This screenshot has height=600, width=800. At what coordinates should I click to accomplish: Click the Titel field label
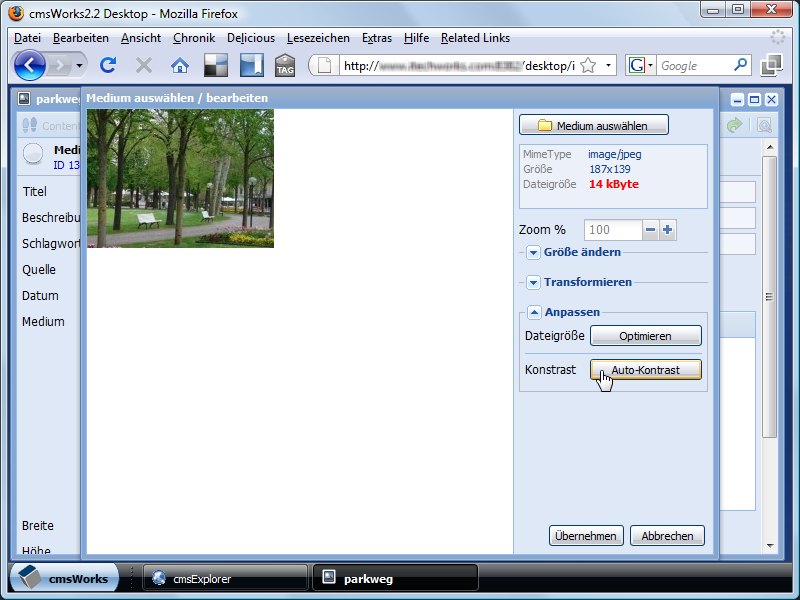(x=34, y=191)
